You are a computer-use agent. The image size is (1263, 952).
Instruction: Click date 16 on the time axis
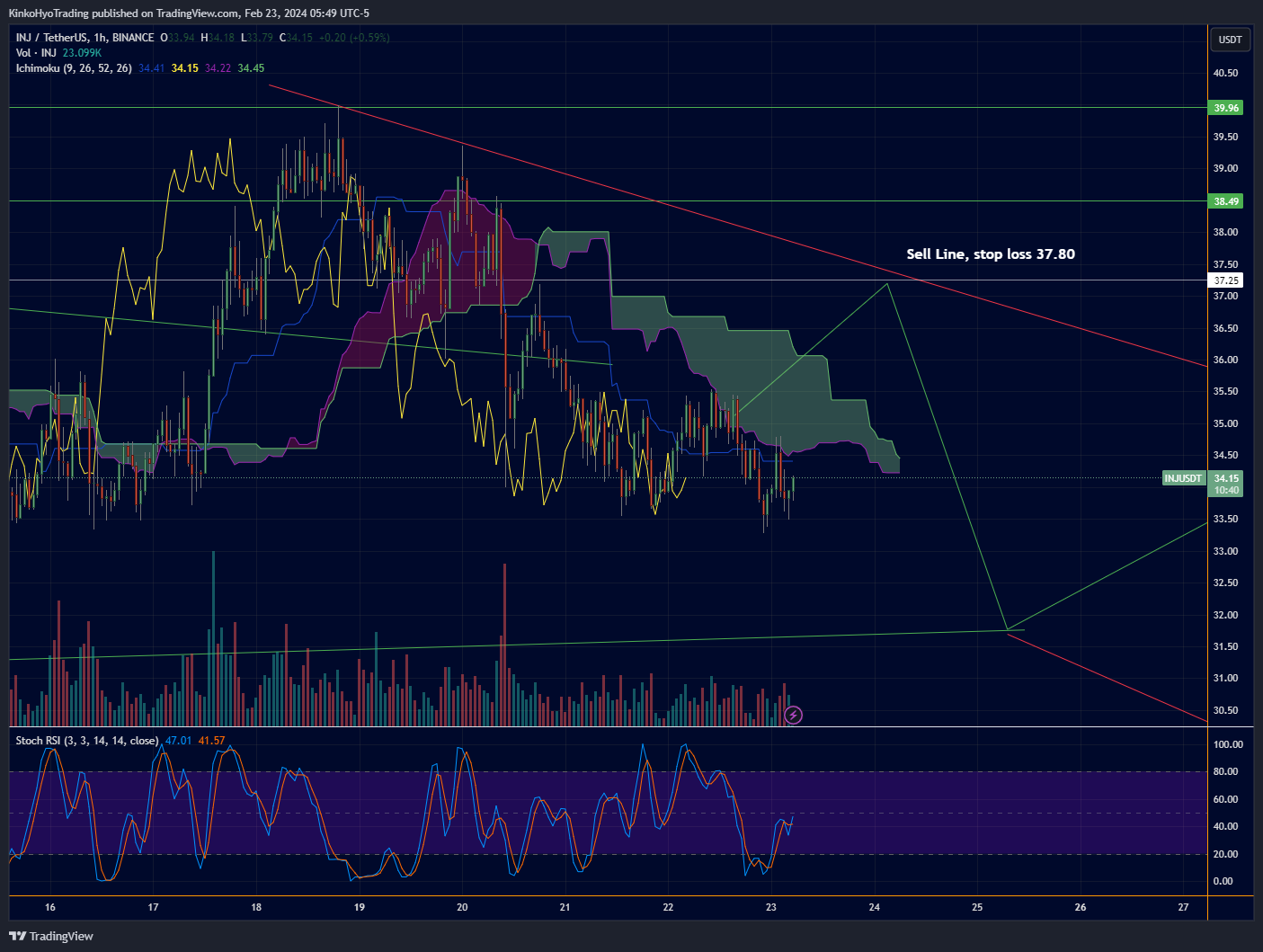pos(50,908)
